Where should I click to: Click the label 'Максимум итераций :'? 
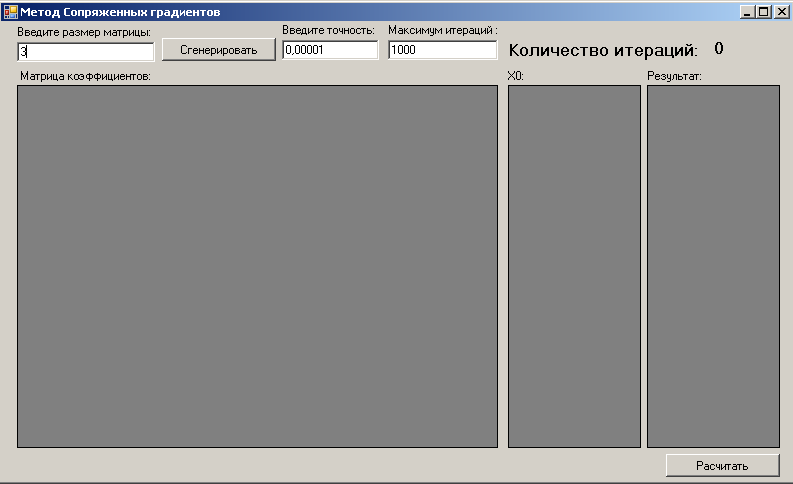pos(443,30)
